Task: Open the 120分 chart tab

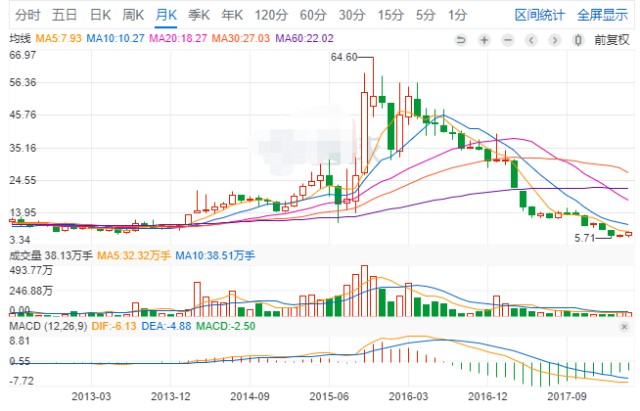Action: [x=271, y=16]
